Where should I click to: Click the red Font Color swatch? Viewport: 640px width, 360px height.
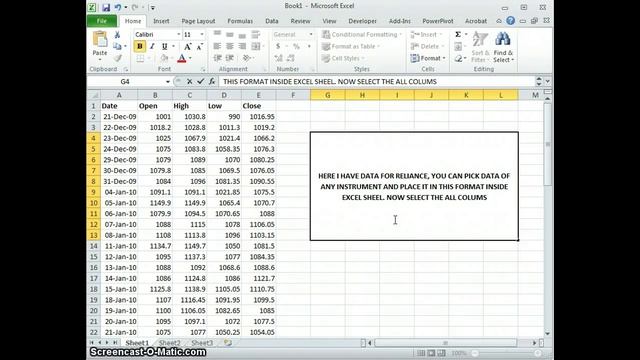[x=182, y=58]
